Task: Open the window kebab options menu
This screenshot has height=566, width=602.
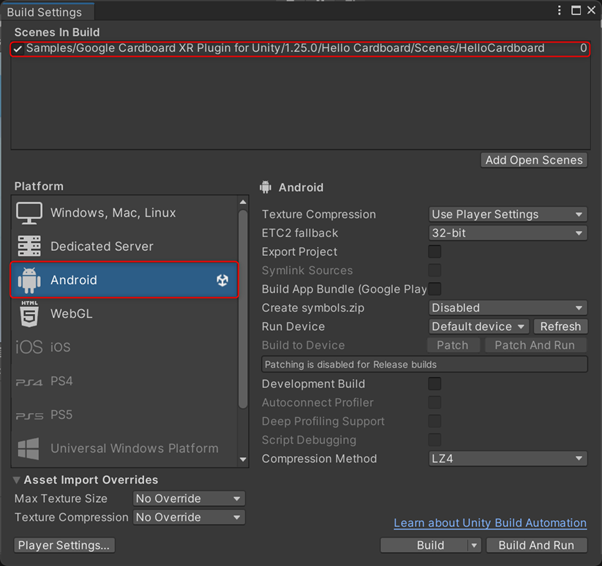Action: coord(559,10)
